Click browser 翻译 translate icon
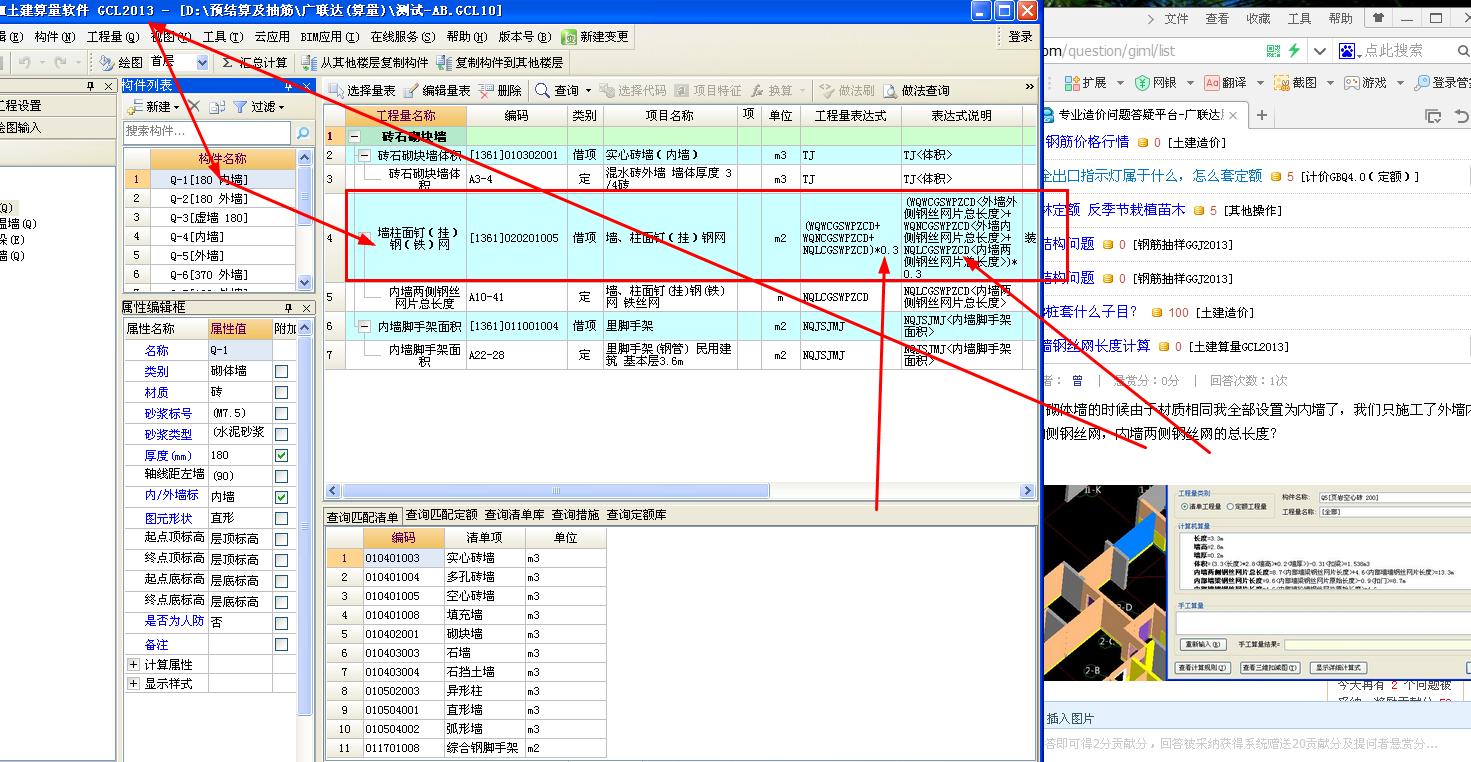This screenshot has width=1471, height=762. coord(1211,83)
